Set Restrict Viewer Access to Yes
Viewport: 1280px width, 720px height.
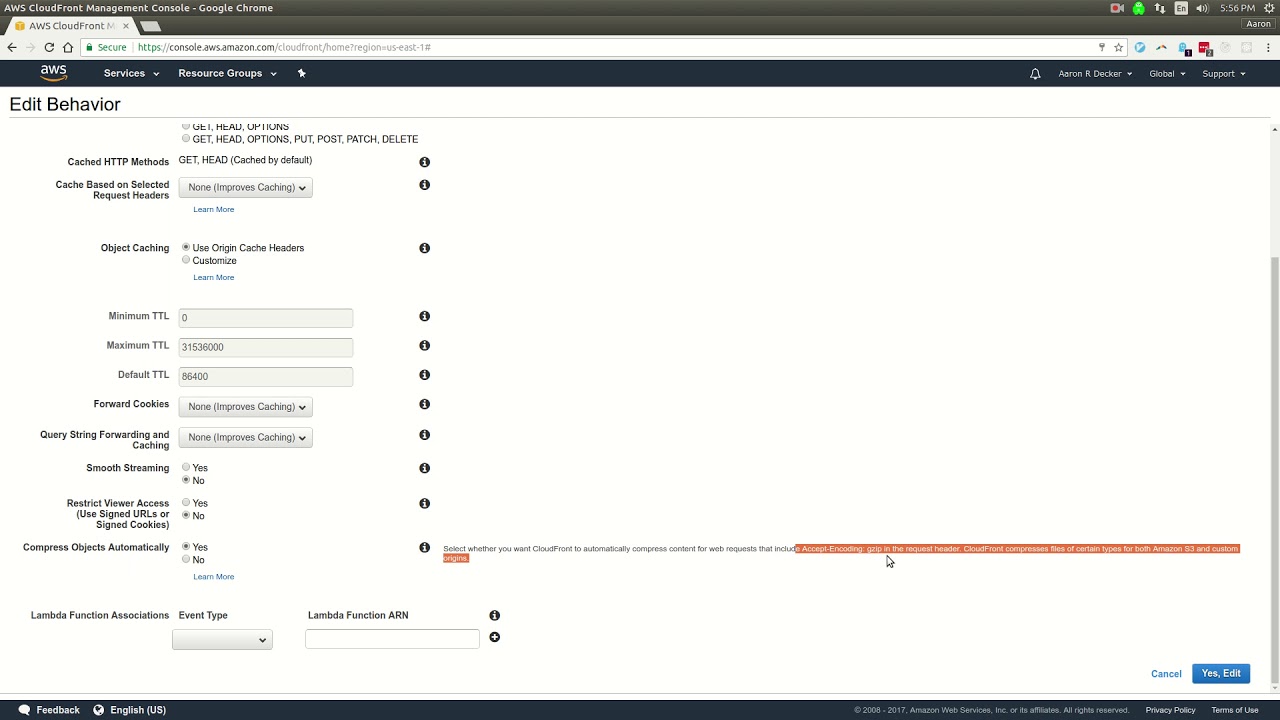[186, 503]
